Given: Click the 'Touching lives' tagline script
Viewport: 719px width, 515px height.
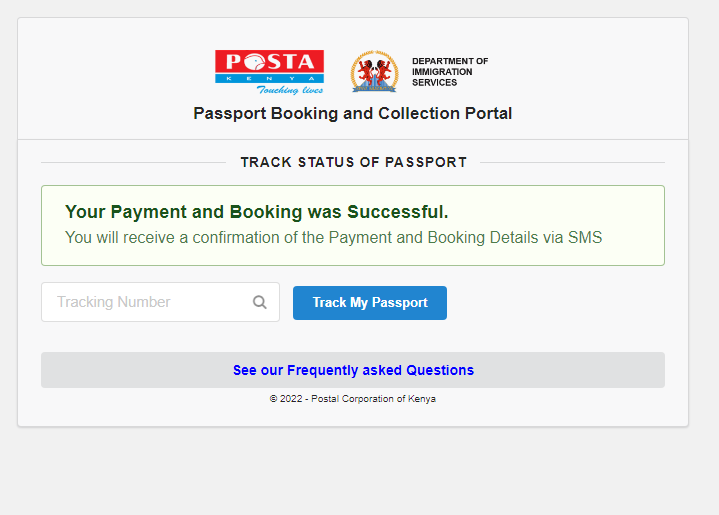Looking at the screenshot, I should (x=290, y=89).
